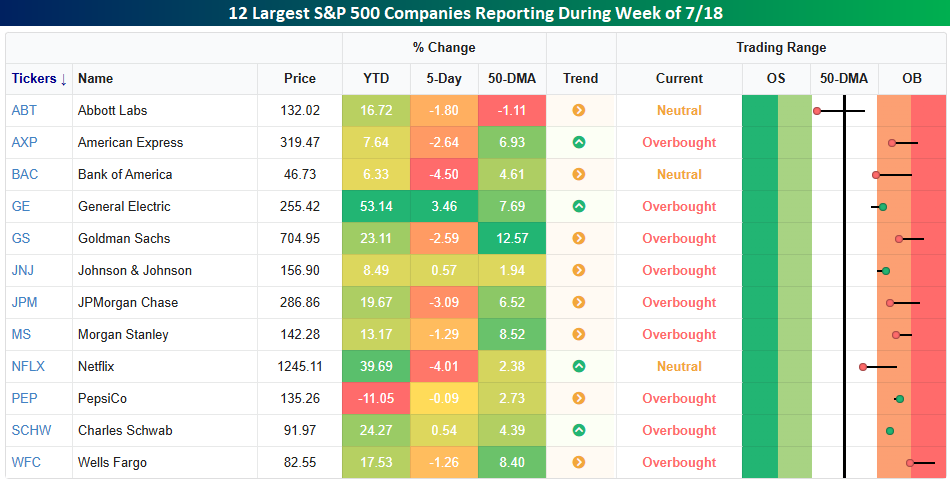Sort by the YTD column header

point(376,79)
